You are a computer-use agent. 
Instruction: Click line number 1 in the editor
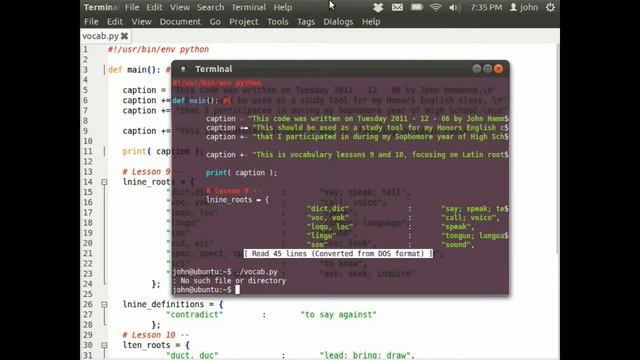[85, 49]
